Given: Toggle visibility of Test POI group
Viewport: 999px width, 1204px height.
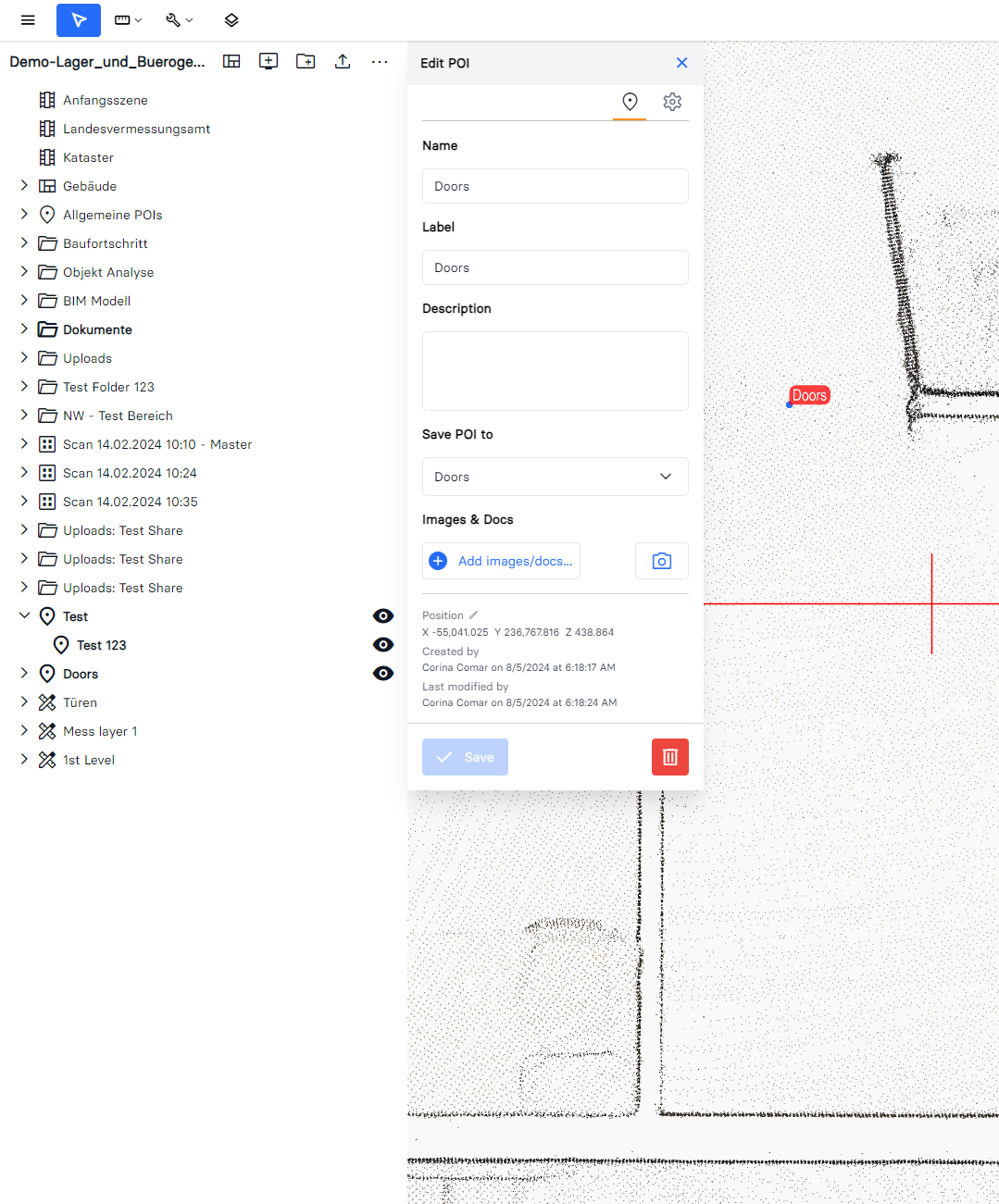Looking at the screenshot, I should point(382,616).
